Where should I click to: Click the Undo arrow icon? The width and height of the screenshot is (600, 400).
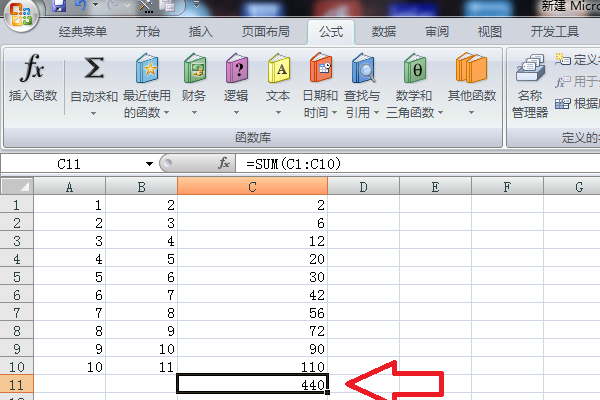pyautogui.click(x=81, y=5)
